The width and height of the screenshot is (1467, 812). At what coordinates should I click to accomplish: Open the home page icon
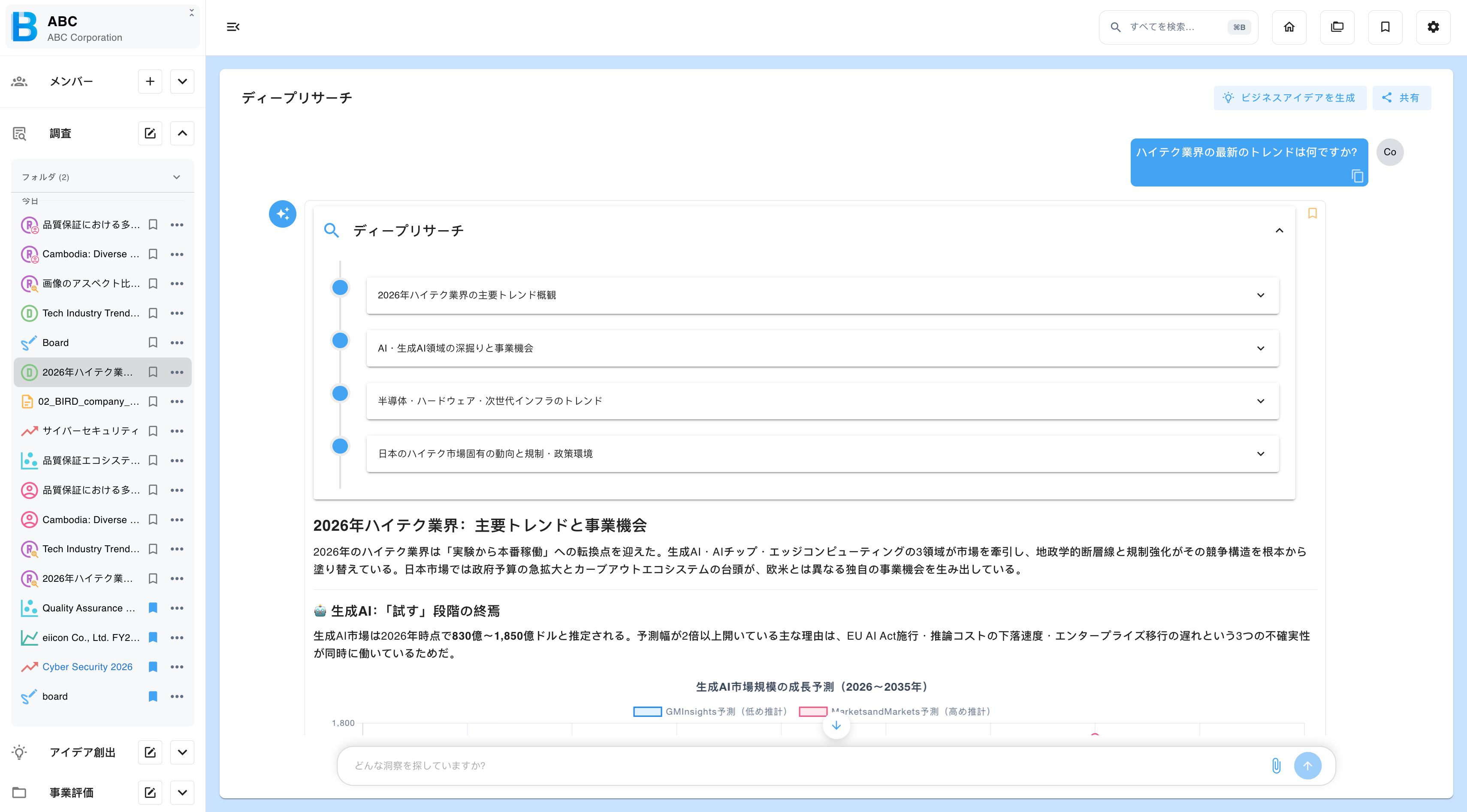click(1289, 27)
